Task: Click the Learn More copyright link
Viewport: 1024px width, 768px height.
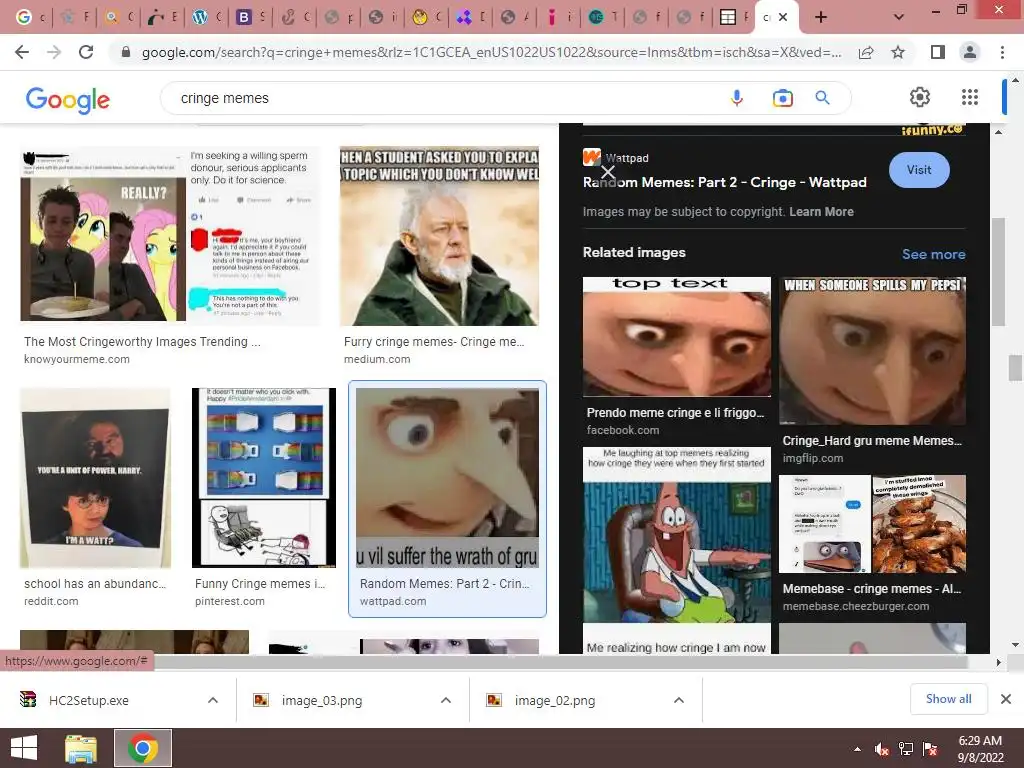Action: (x=821, y=212)
